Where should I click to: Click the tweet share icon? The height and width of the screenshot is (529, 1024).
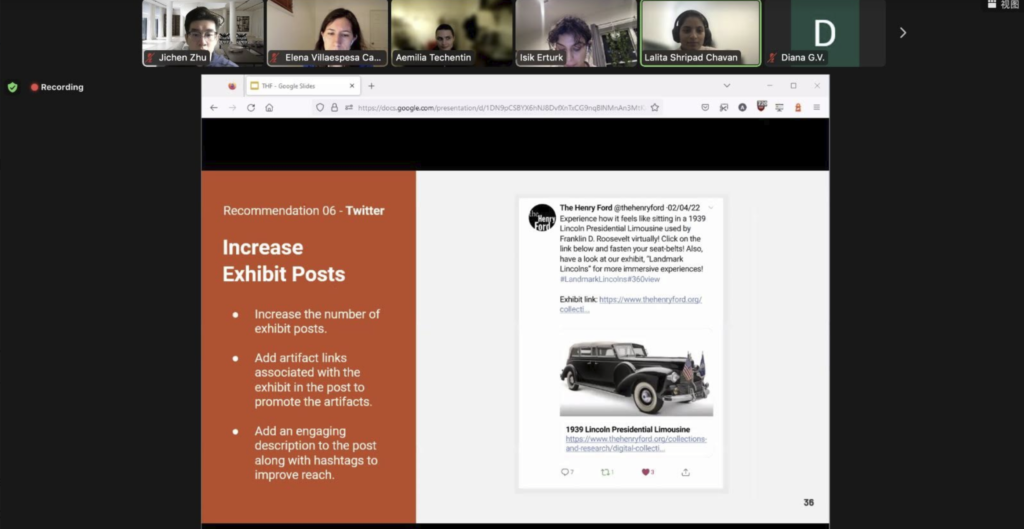click(685, 472)
